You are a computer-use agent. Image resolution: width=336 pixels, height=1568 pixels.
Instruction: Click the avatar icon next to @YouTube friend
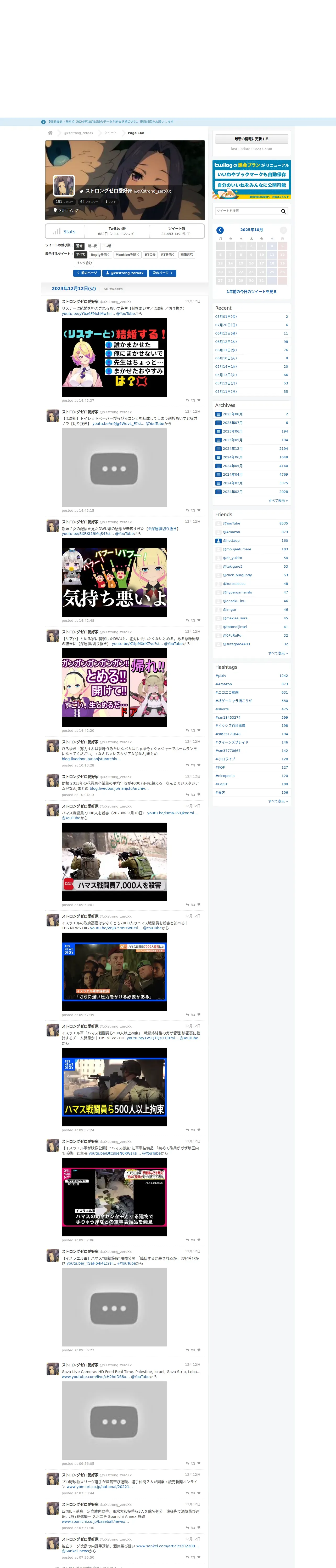tap(218, 523)
